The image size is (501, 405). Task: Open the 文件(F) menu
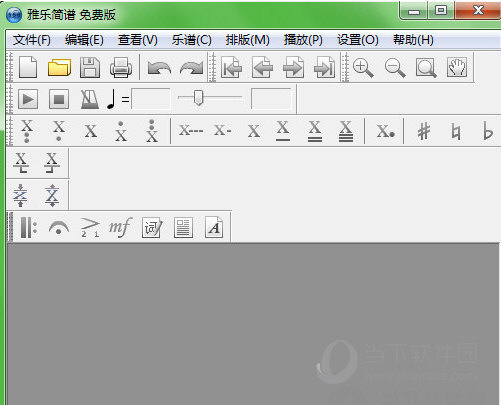click(x=32, y=40)
